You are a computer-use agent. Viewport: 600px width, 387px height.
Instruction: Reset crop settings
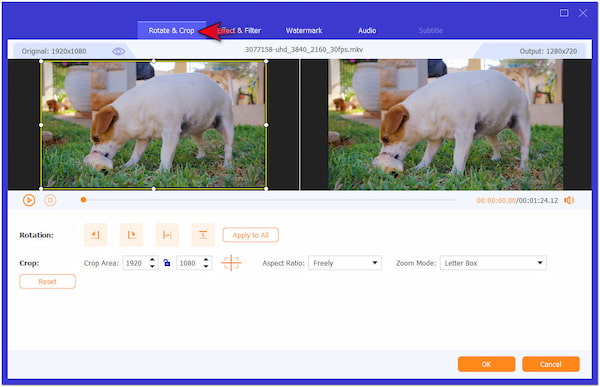pyautogui.click(x=47, y=281)
